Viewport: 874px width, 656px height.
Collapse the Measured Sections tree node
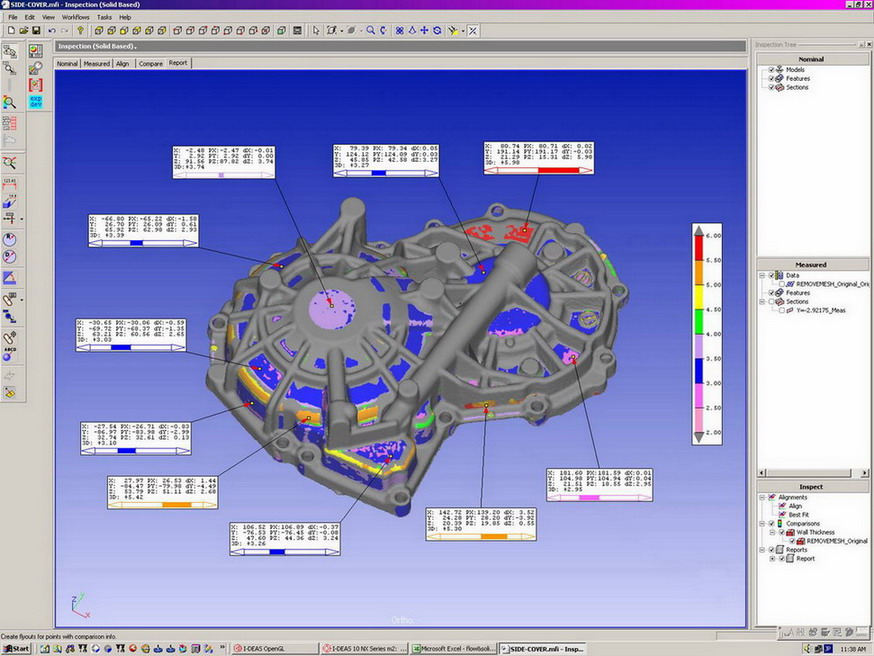click(x=762, y=302)
